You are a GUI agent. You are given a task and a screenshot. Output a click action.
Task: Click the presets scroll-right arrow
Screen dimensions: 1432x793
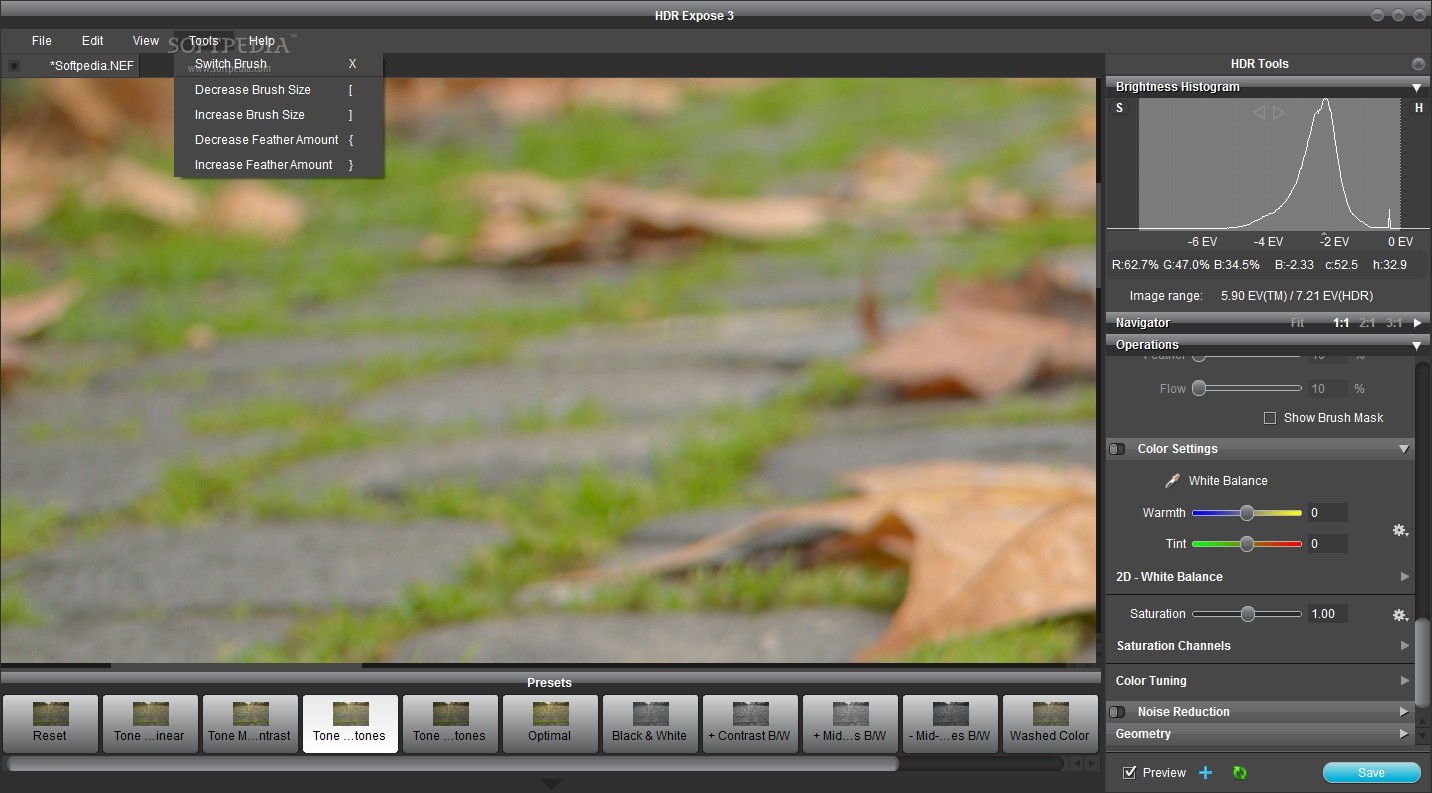(x=1091, y=764)
